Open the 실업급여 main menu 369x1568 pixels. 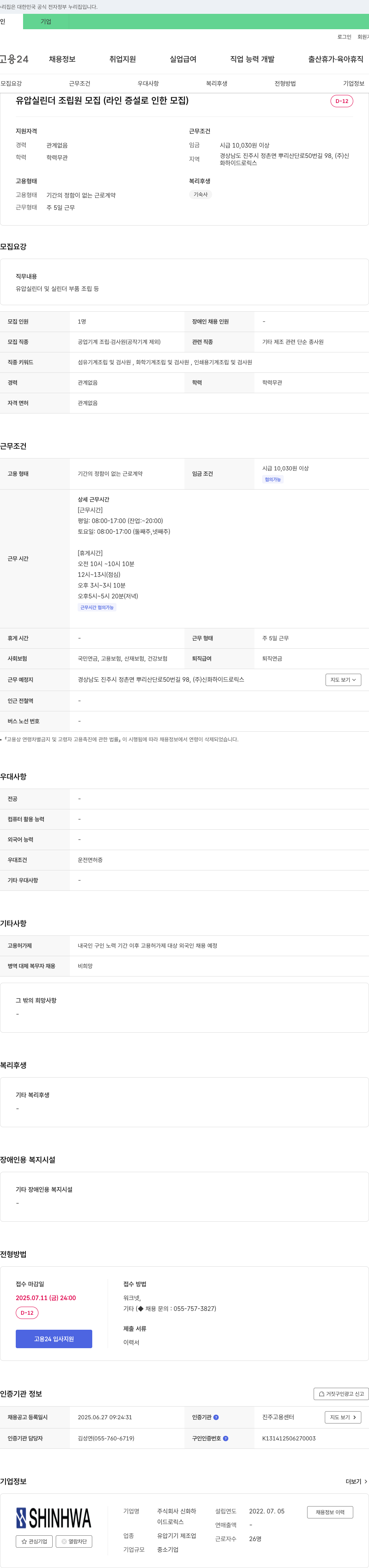tap(183, 59)
